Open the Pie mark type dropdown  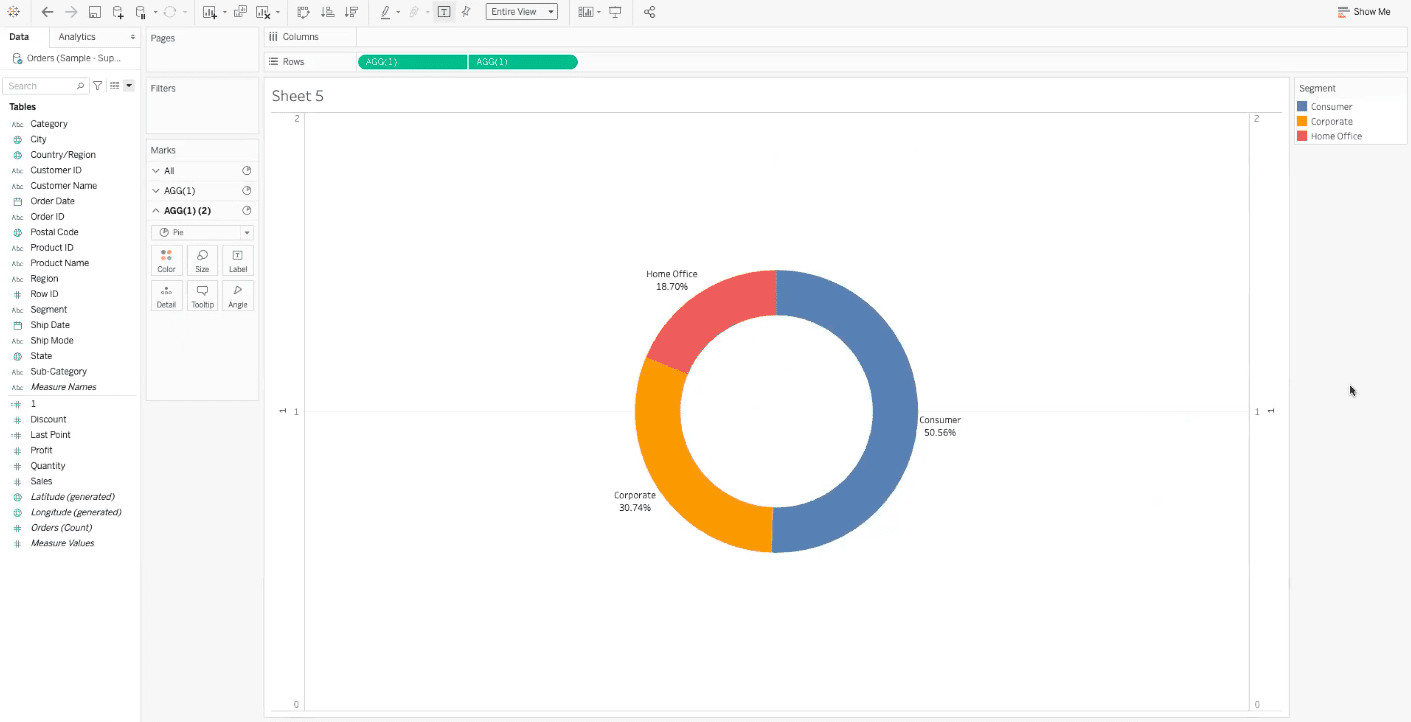tap(202, 232)
